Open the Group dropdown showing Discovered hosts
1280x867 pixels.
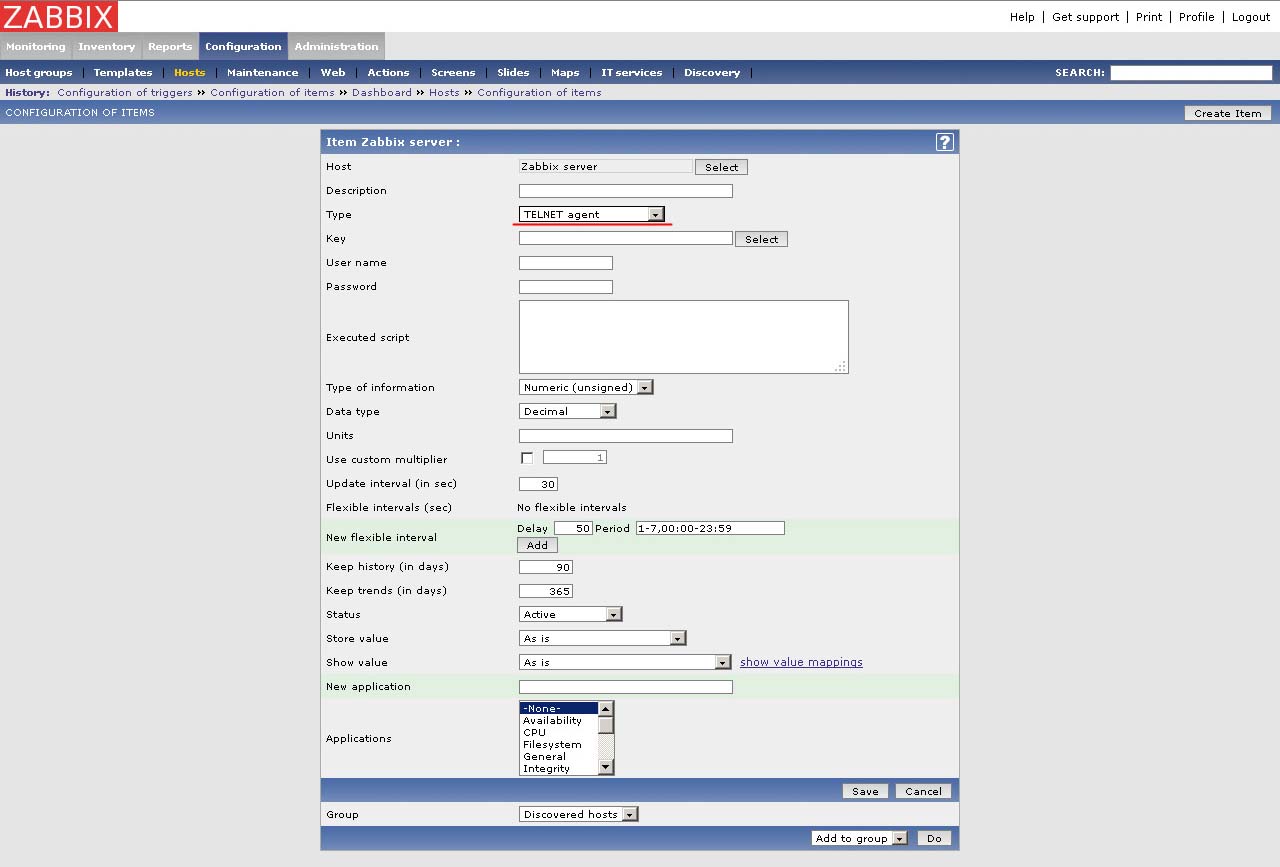click(x=578, y=814)
